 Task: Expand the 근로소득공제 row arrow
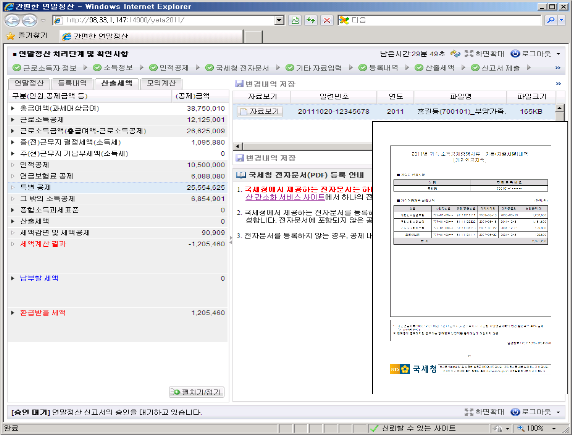(13, 120)
